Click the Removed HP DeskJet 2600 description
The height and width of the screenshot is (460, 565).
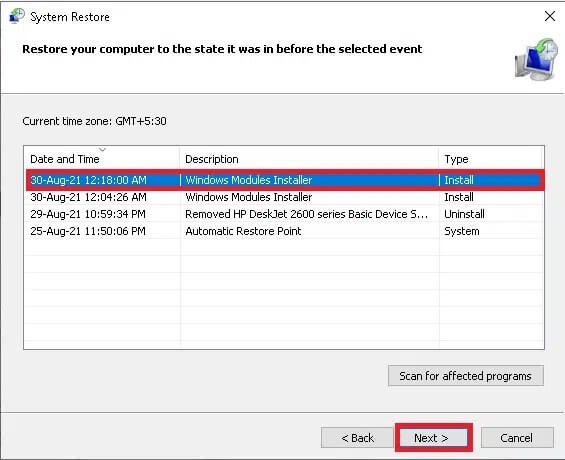[x=306, y=214]
